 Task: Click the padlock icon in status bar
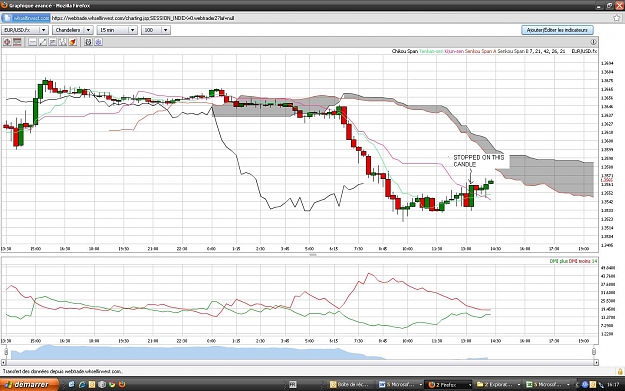(620, 371)
